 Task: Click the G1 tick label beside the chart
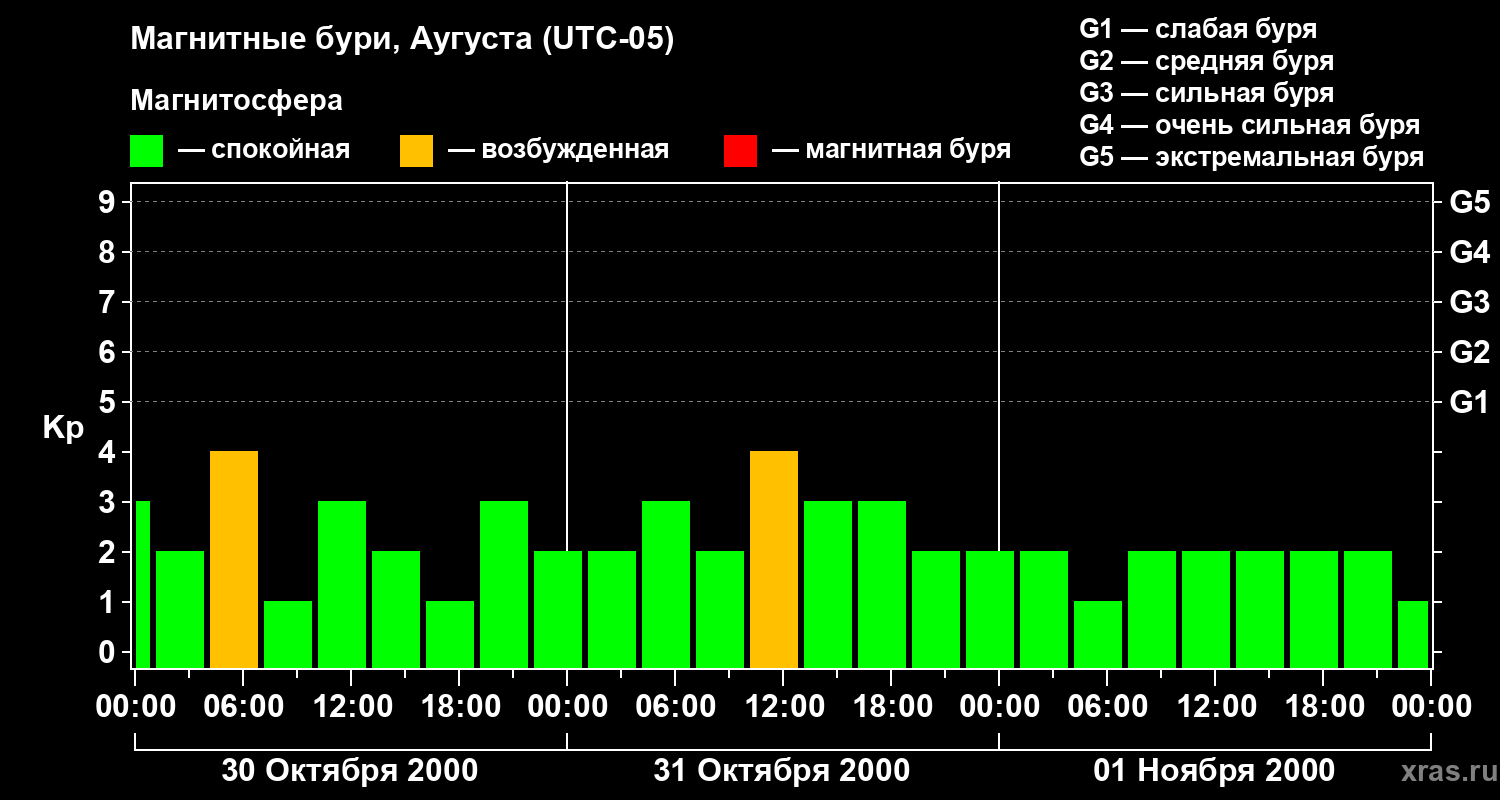tap(1469, 402)
